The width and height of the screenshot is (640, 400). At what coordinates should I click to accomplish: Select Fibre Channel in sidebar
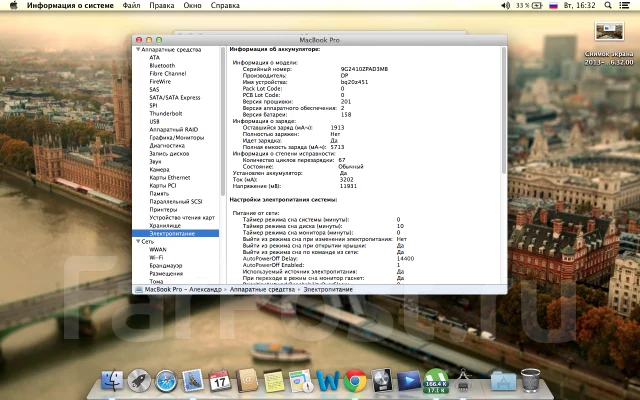pyautogui.click(x=167, y=73)
